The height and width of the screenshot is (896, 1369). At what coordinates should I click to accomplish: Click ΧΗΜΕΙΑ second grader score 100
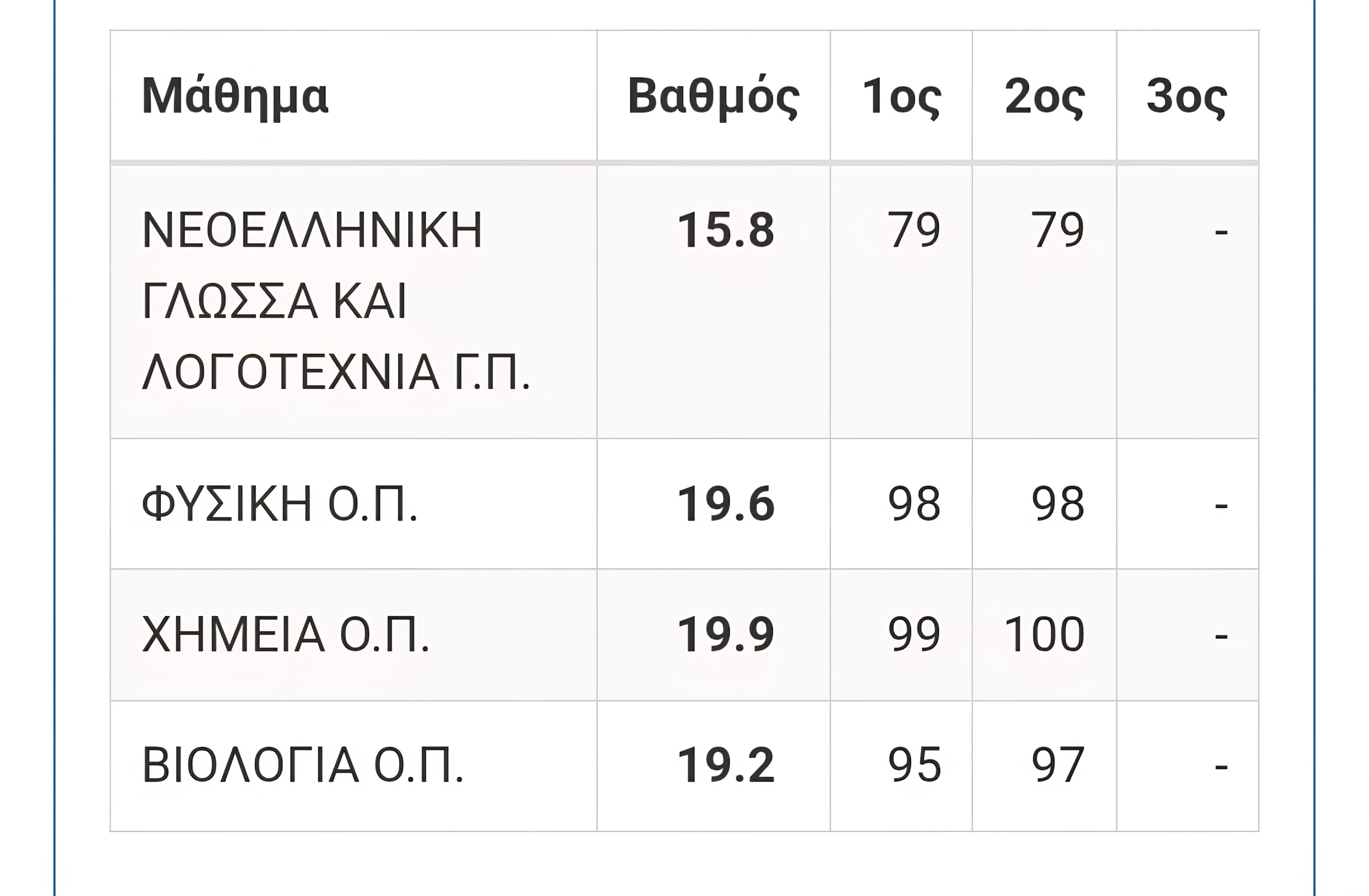[1044, 634]
